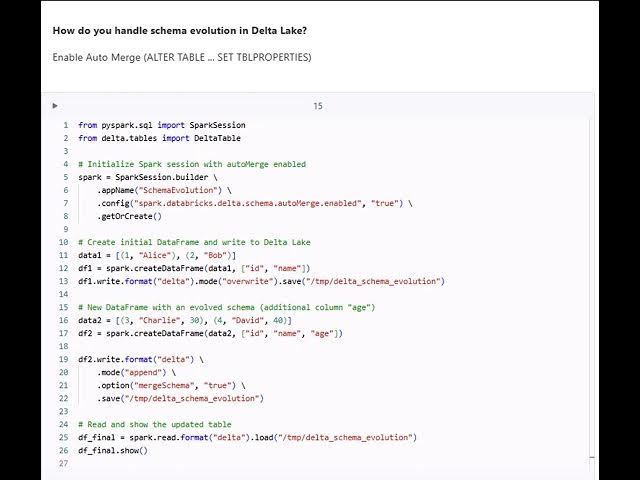Click the df2 createDataFrame line

(x=210, y=333)
